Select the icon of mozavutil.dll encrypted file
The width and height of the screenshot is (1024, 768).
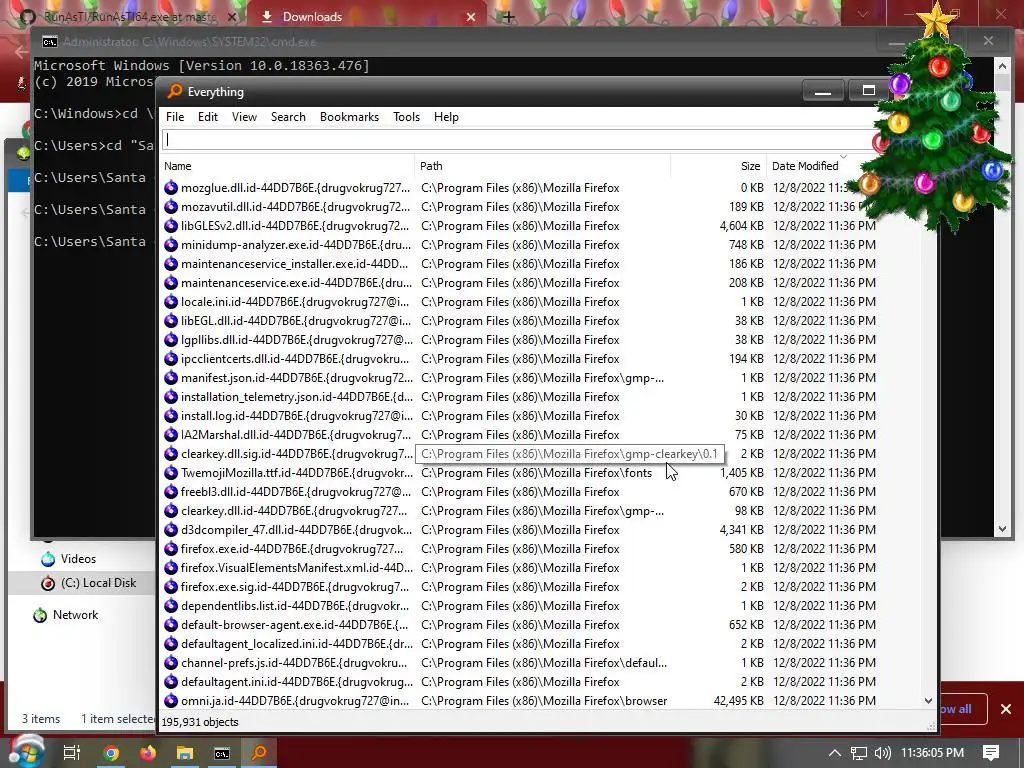coord(170,207)
